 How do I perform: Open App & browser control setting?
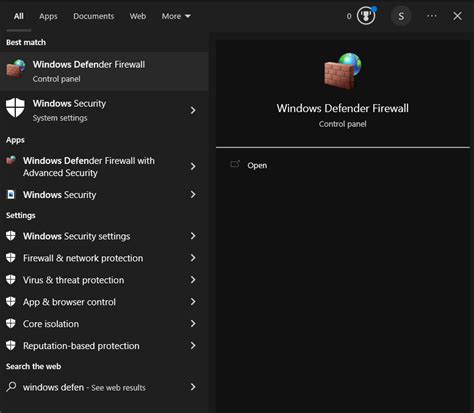[104, 302]
